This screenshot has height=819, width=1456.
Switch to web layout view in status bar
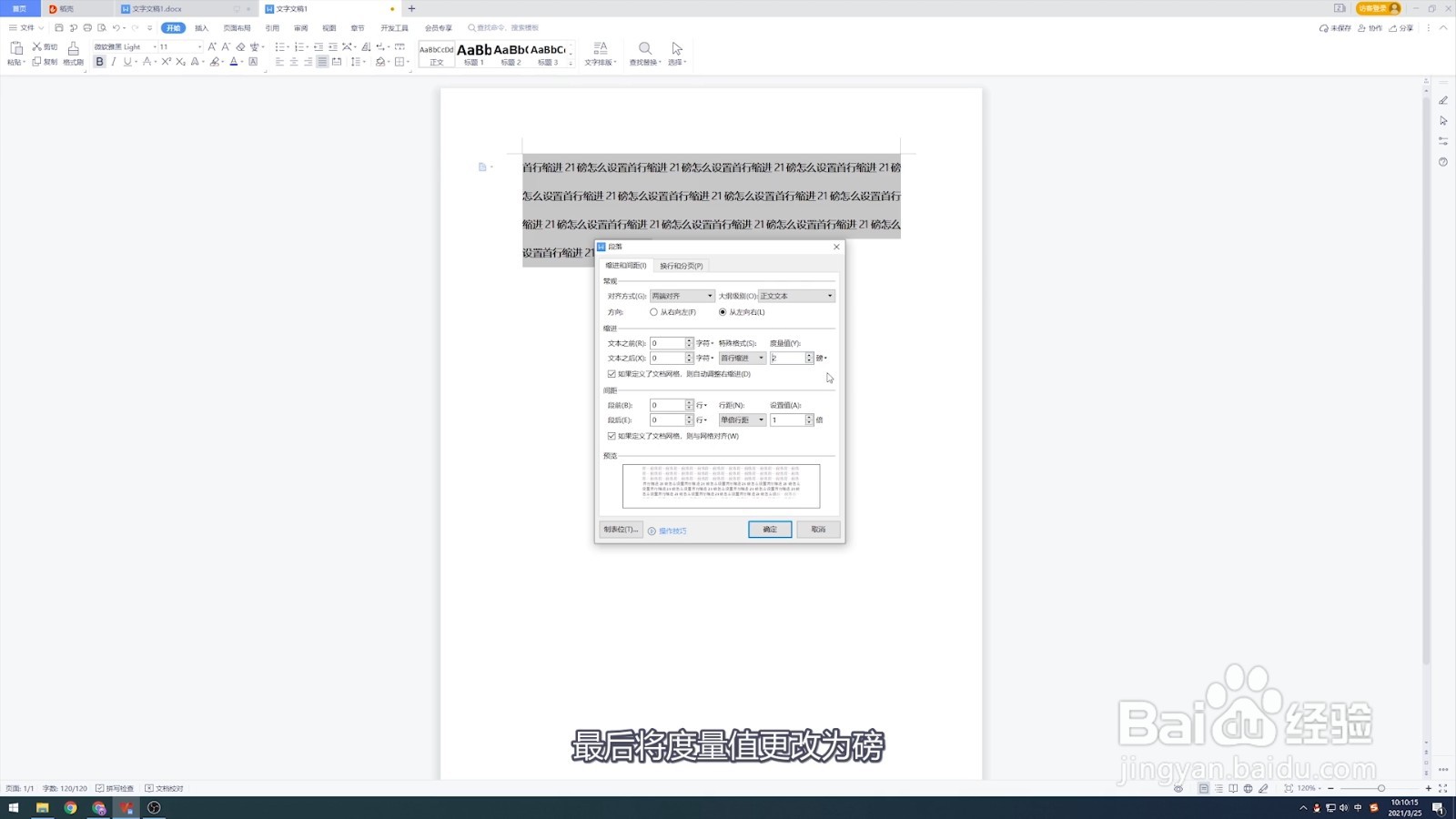click(1248, 788)
